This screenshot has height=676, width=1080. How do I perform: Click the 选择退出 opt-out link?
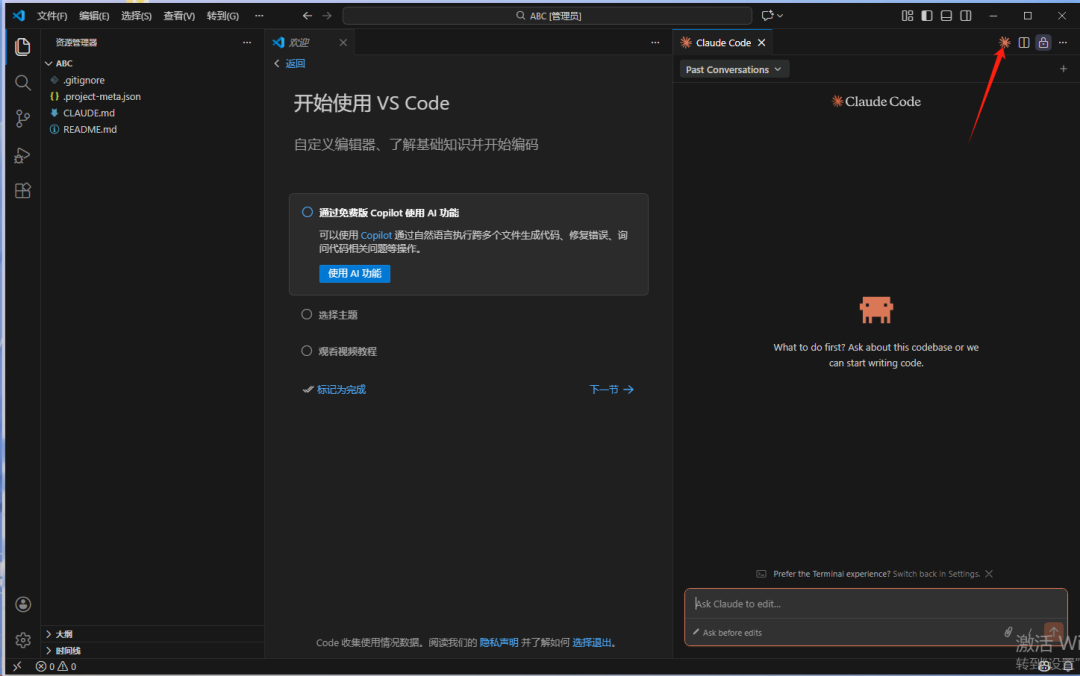pos(592,642)
